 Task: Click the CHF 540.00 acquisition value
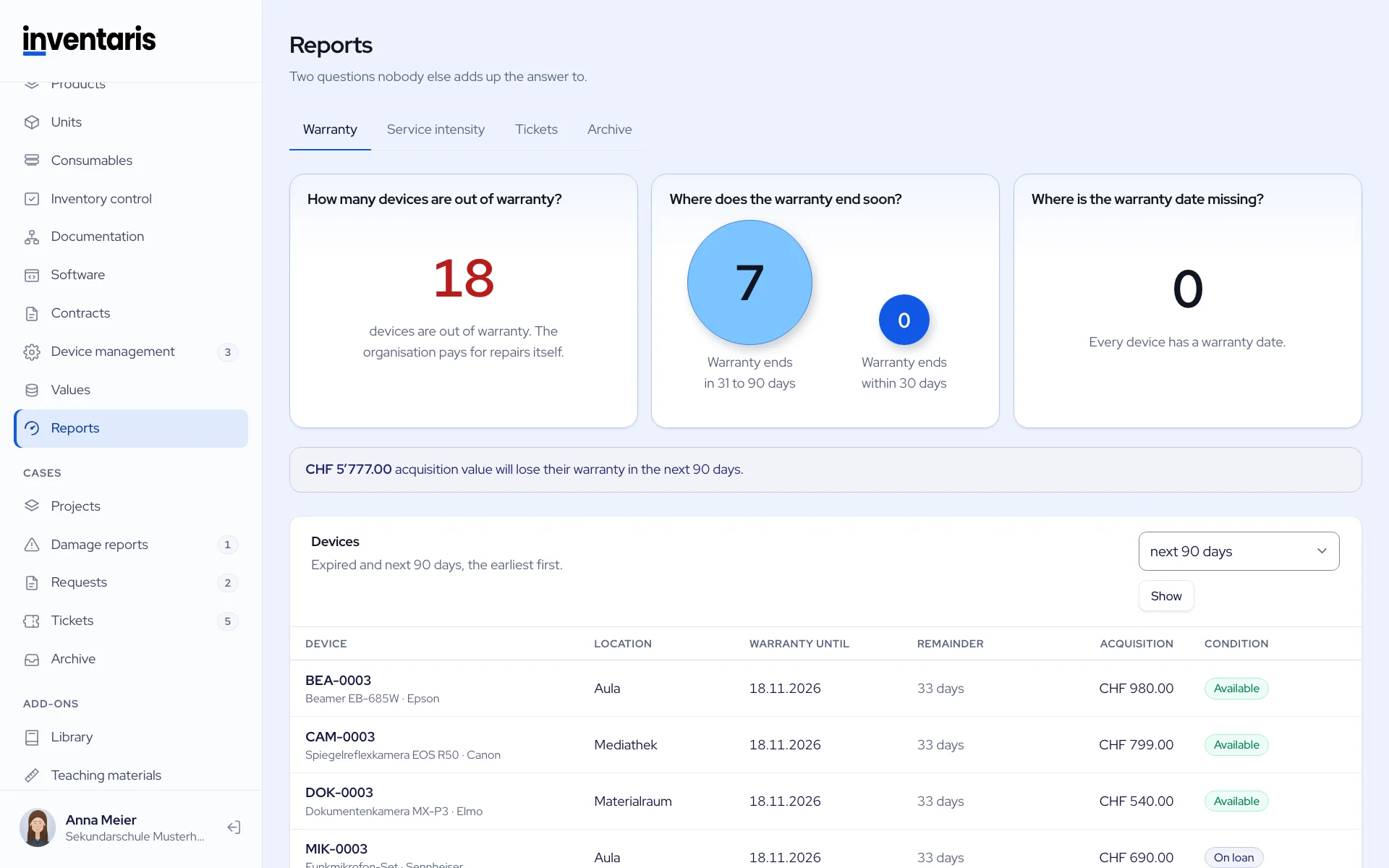[x=1137, y=801]
